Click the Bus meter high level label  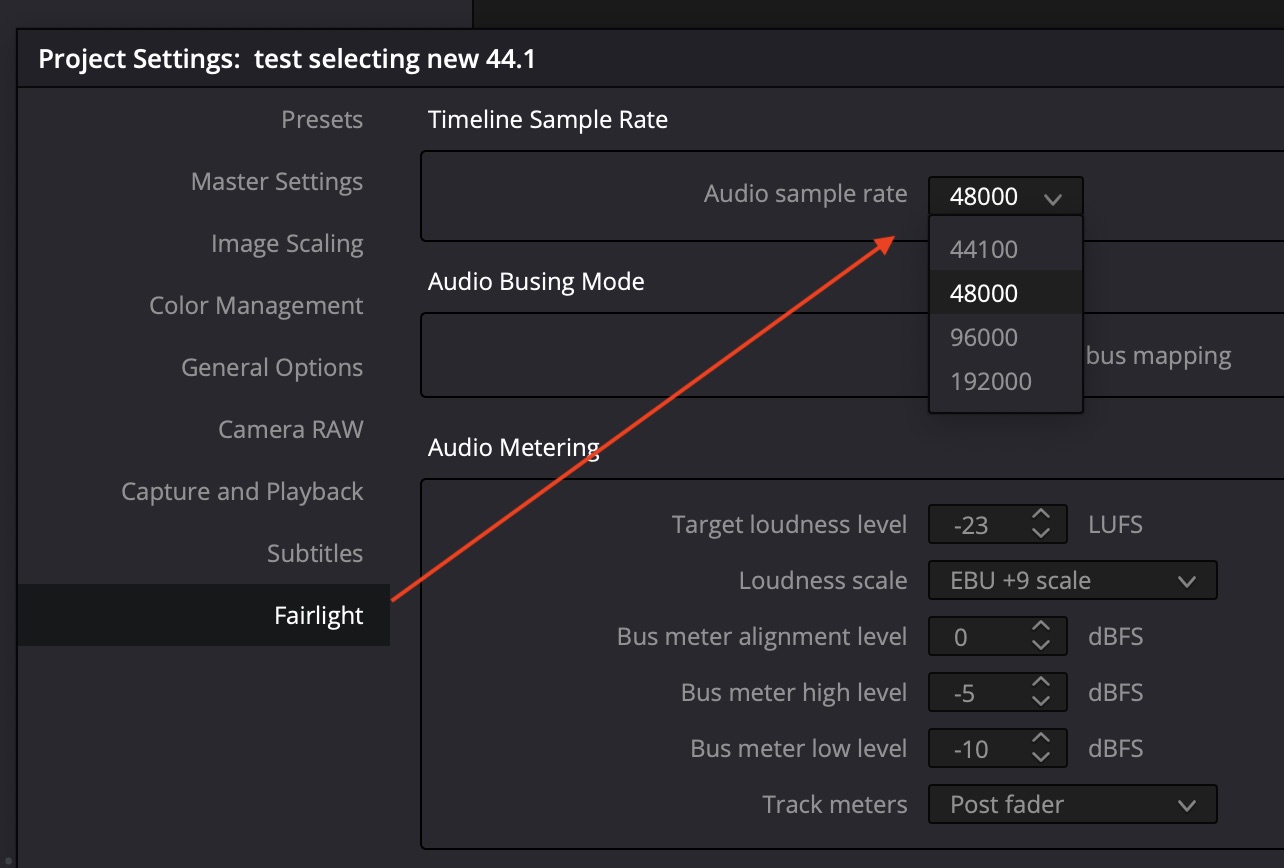coord(794,693)
